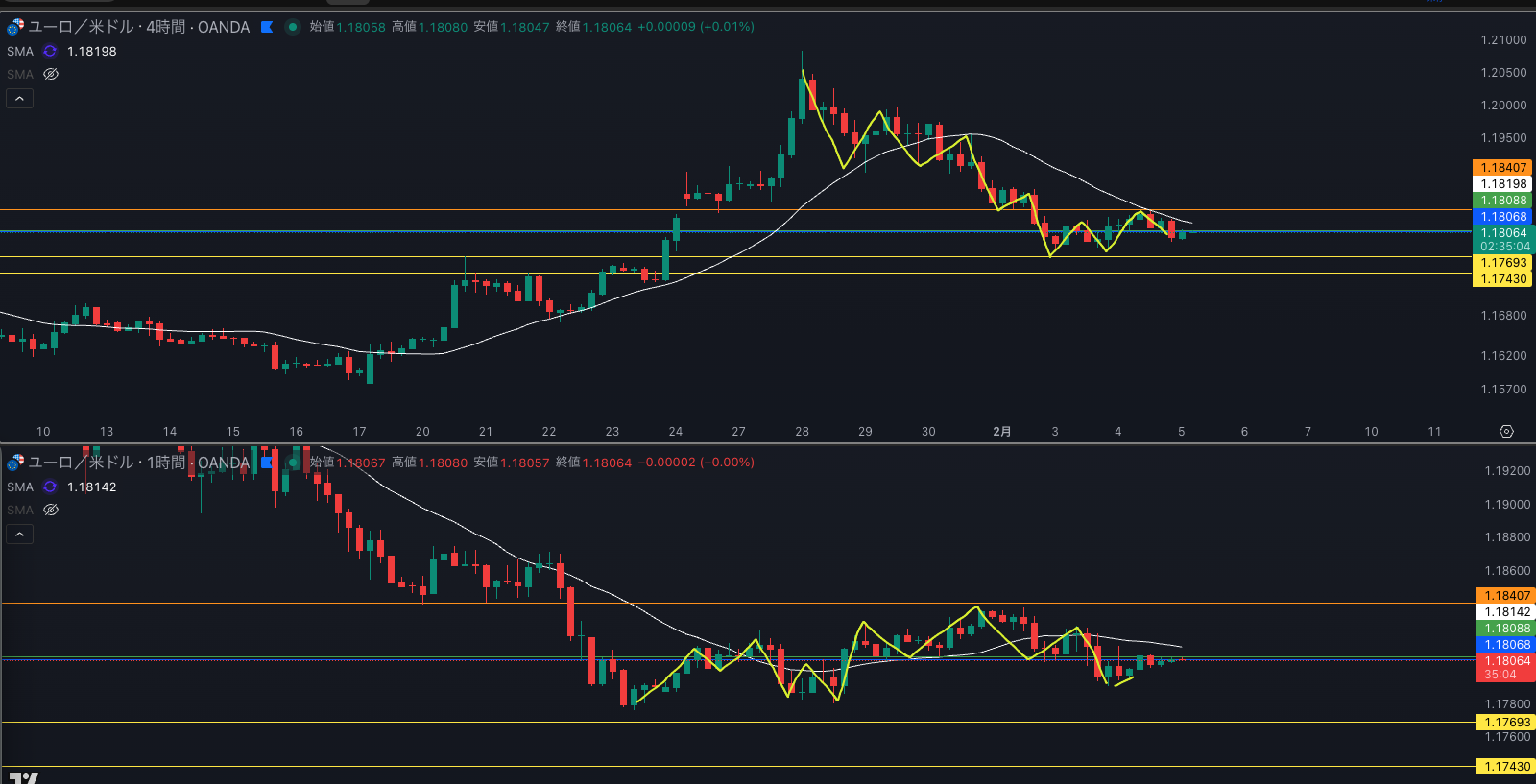
Task: Open the symbol title ユーロ/米ドル 4時間 legend
Action: (138, 27)
